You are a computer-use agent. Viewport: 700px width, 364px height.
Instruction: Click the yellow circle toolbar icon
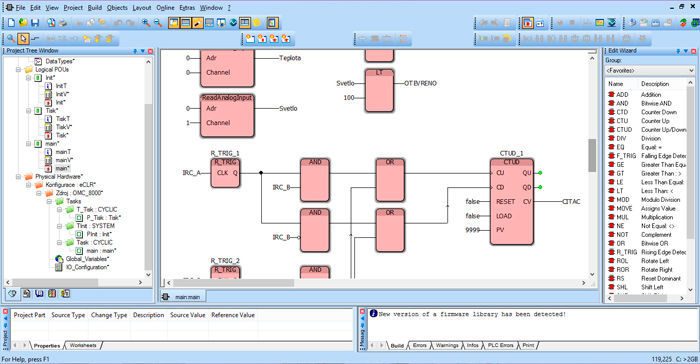coord(257,23)
